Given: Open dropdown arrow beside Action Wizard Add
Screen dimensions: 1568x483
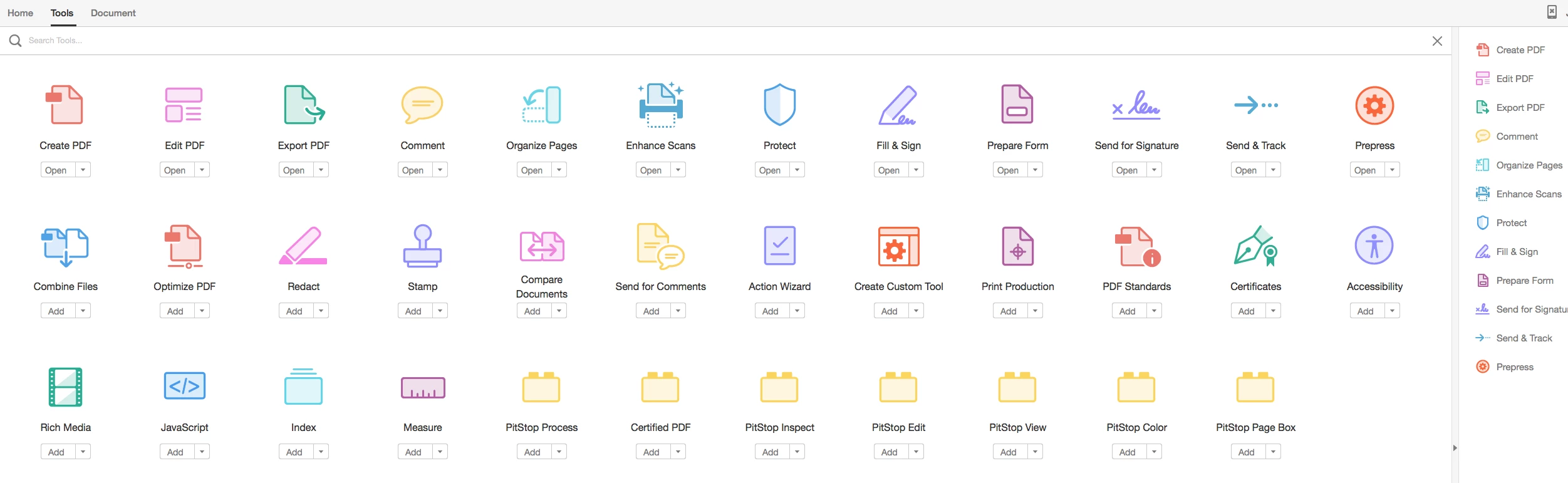Looking at the screenshot, I should coord(797,311).
